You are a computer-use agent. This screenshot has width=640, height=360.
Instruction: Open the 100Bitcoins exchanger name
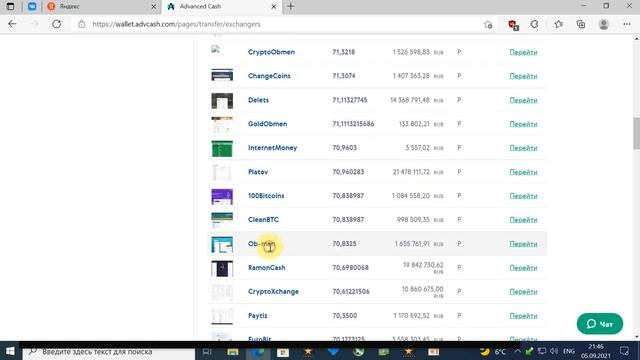[x=266, y=196]
